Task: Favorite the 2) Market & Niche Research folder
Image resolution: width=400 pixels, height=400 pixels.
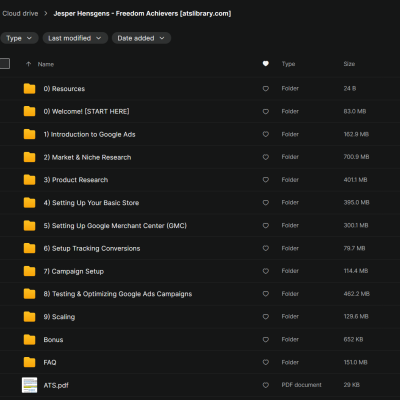Action: point(266,157)
